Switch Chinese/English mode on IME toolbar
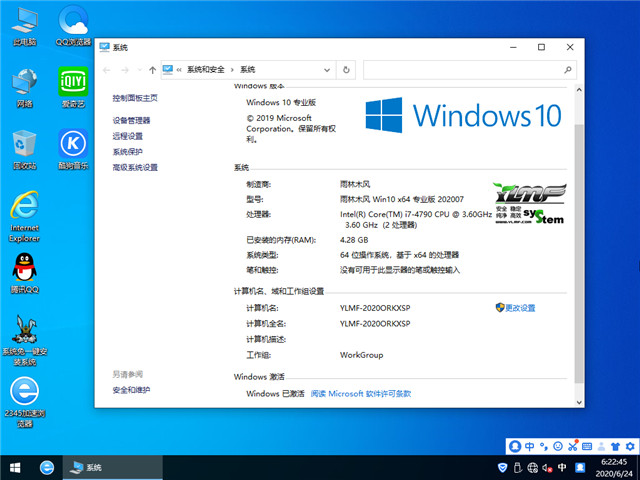Screen dimensions: 640x480 coord(529,446)
